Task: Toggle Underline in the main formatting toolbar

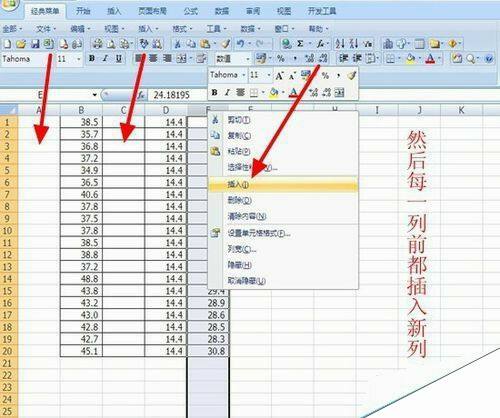Action: (119, 59)
